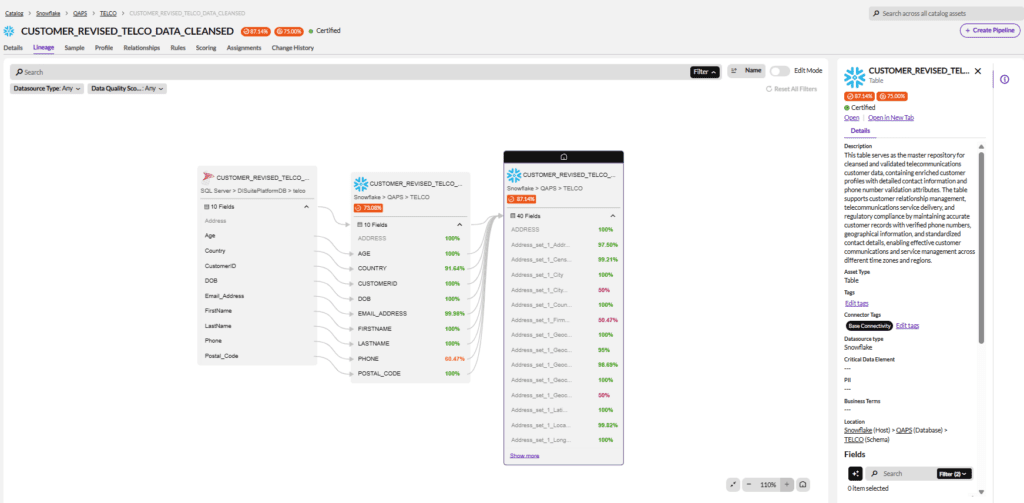The width and height of the screenshot is (1024, 503).
Task: Collapse the 10 Fields list in SQL Server node
Action: (306, 206)
